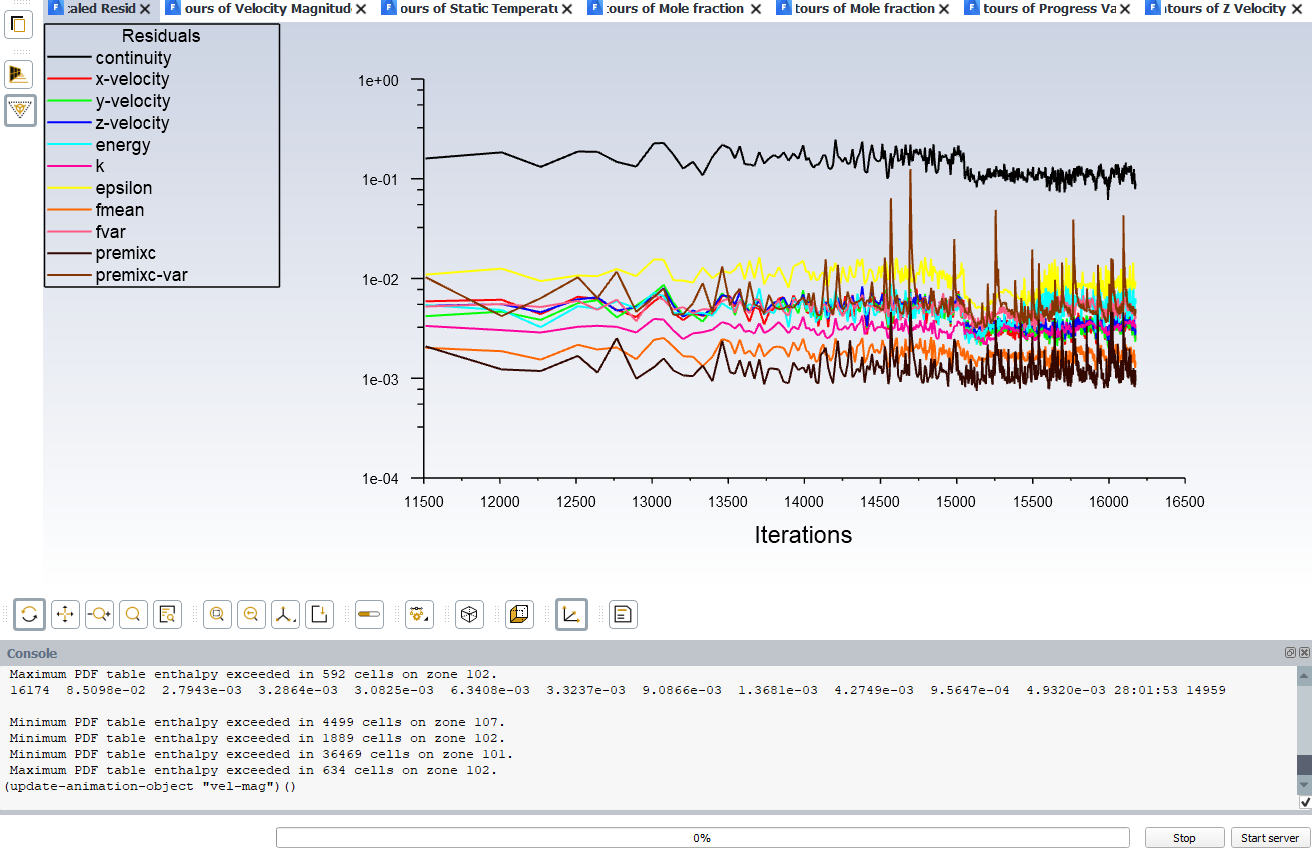1312x849 pixels.
Task: Click the isometric cube view icon
Action: [x=469, y=614]
